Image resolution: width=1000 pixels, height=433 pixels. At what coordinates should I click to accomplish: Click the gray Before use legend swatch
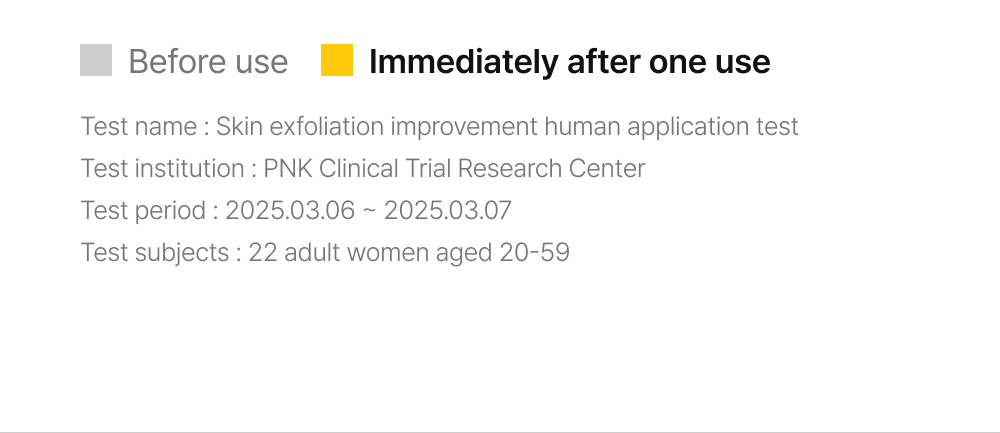pos(96,60)
